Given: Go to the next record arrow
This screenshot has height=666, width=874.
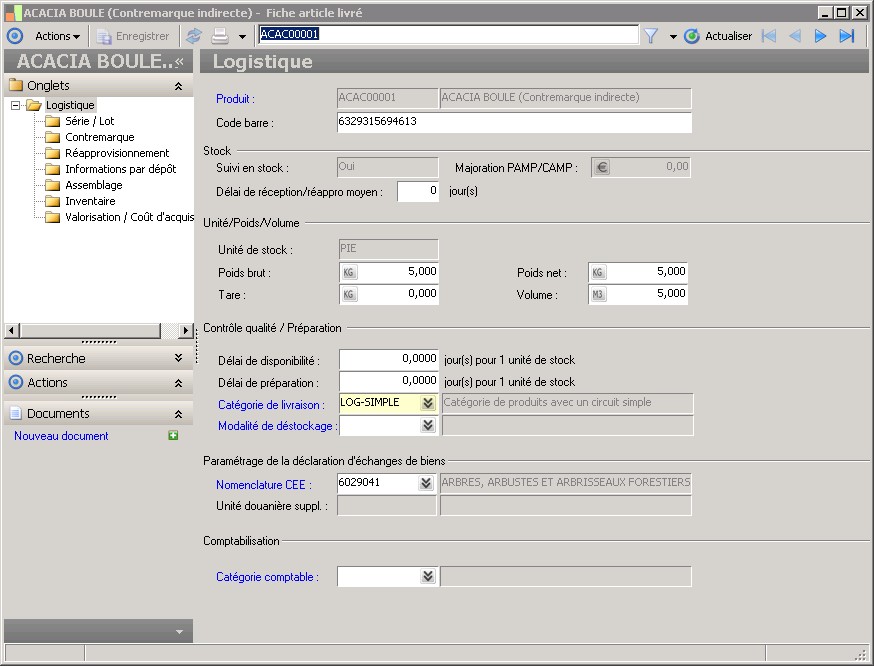Looking at the screenshot, I should (821, 36).
